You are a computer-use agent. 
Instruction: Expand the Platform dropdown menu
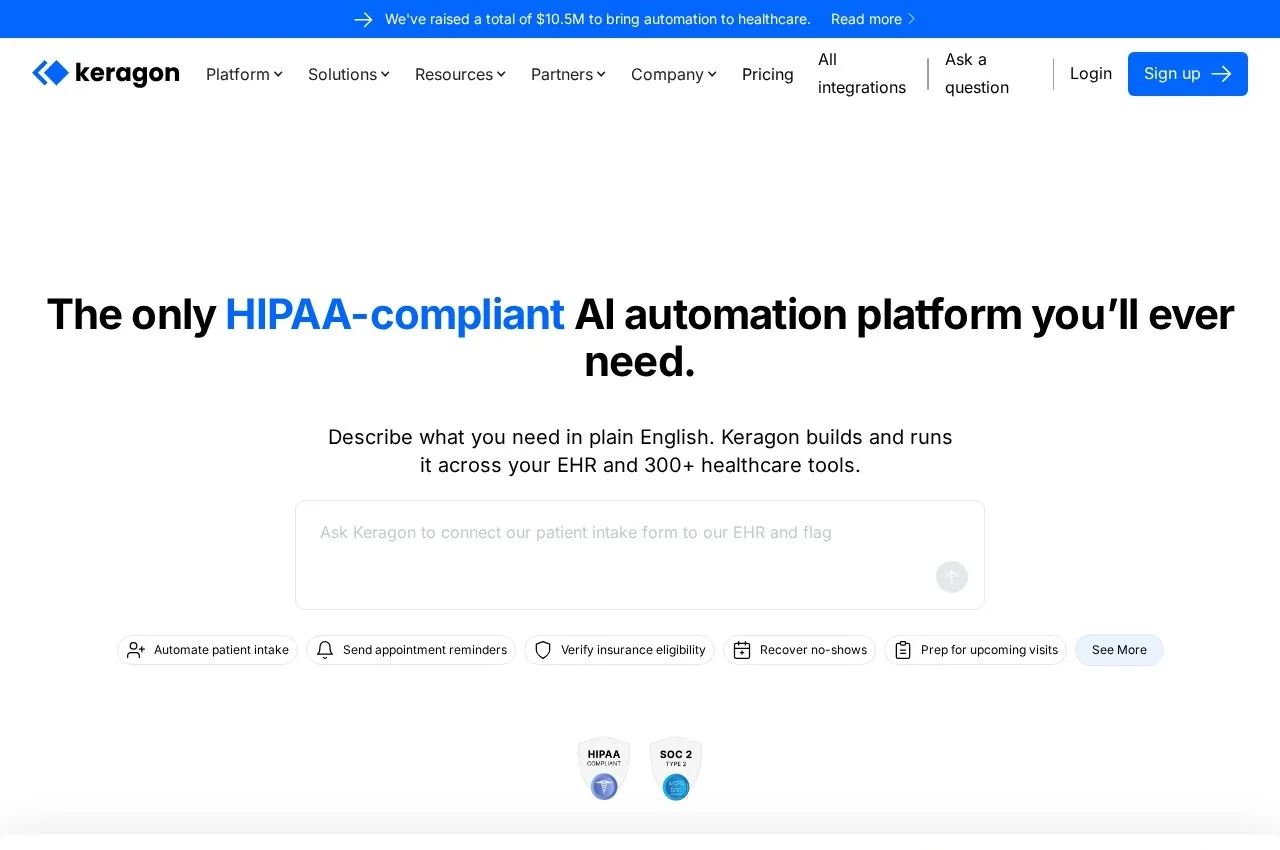(x=244, y=74)
